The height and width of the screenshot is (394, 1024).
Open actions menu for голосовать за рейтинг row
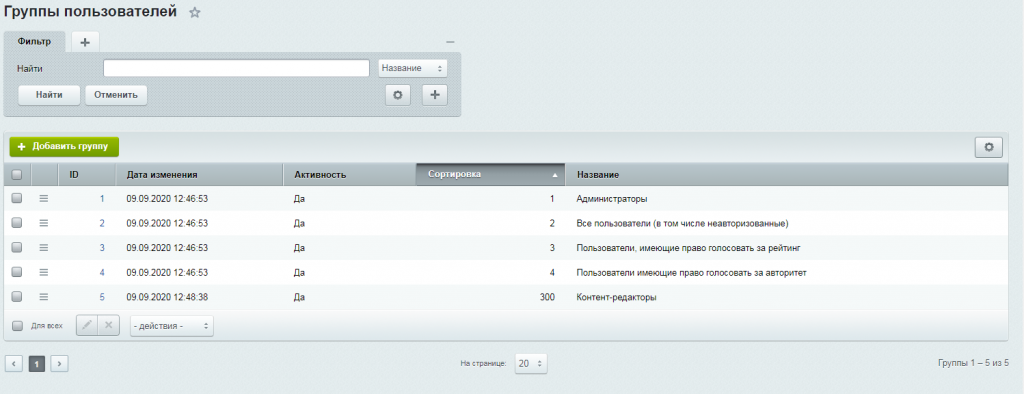tap(44, 248)
